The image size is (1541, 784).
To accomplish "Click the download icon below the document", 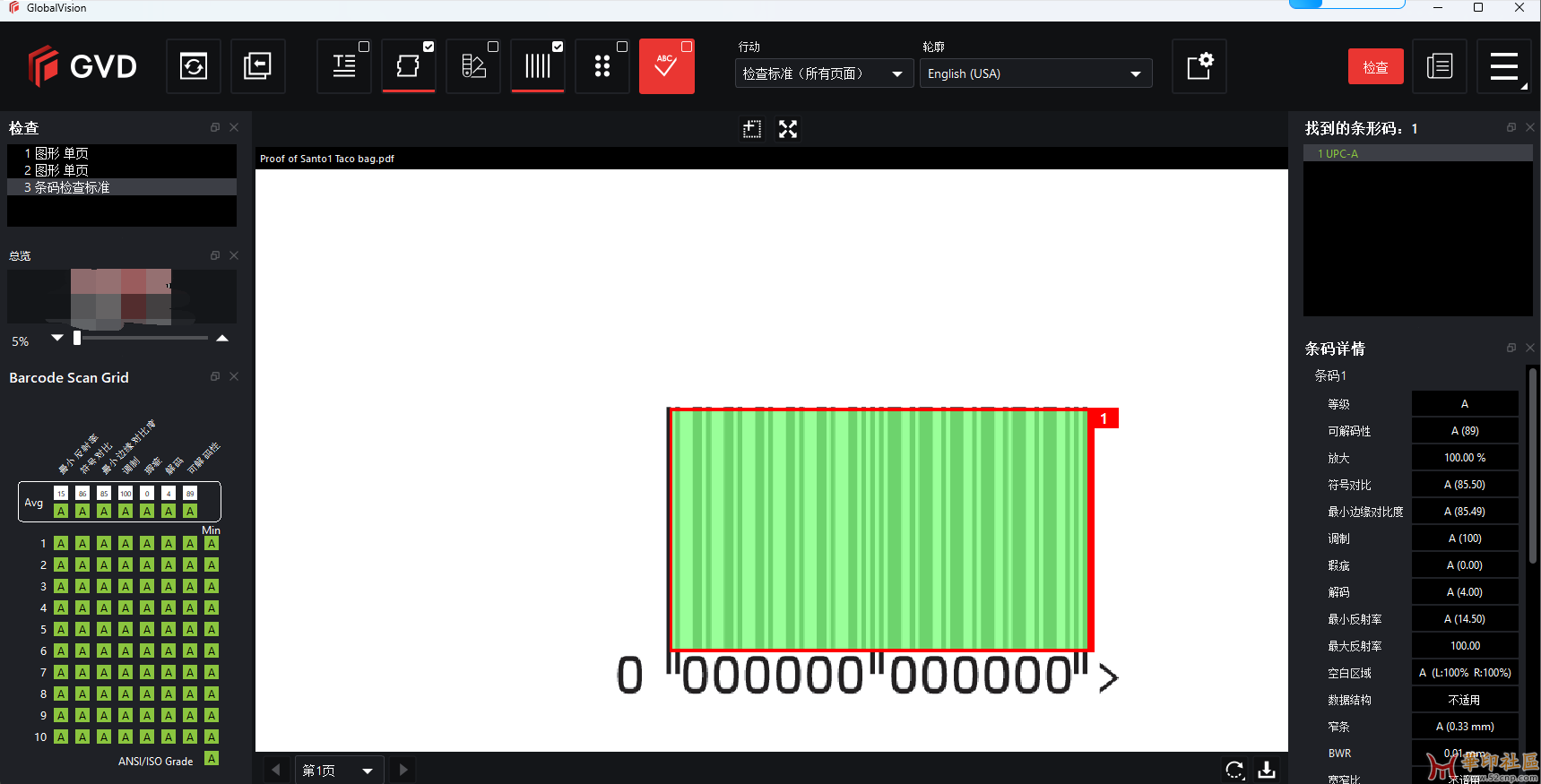I will pyautogui.click(x=1267, y=770).
